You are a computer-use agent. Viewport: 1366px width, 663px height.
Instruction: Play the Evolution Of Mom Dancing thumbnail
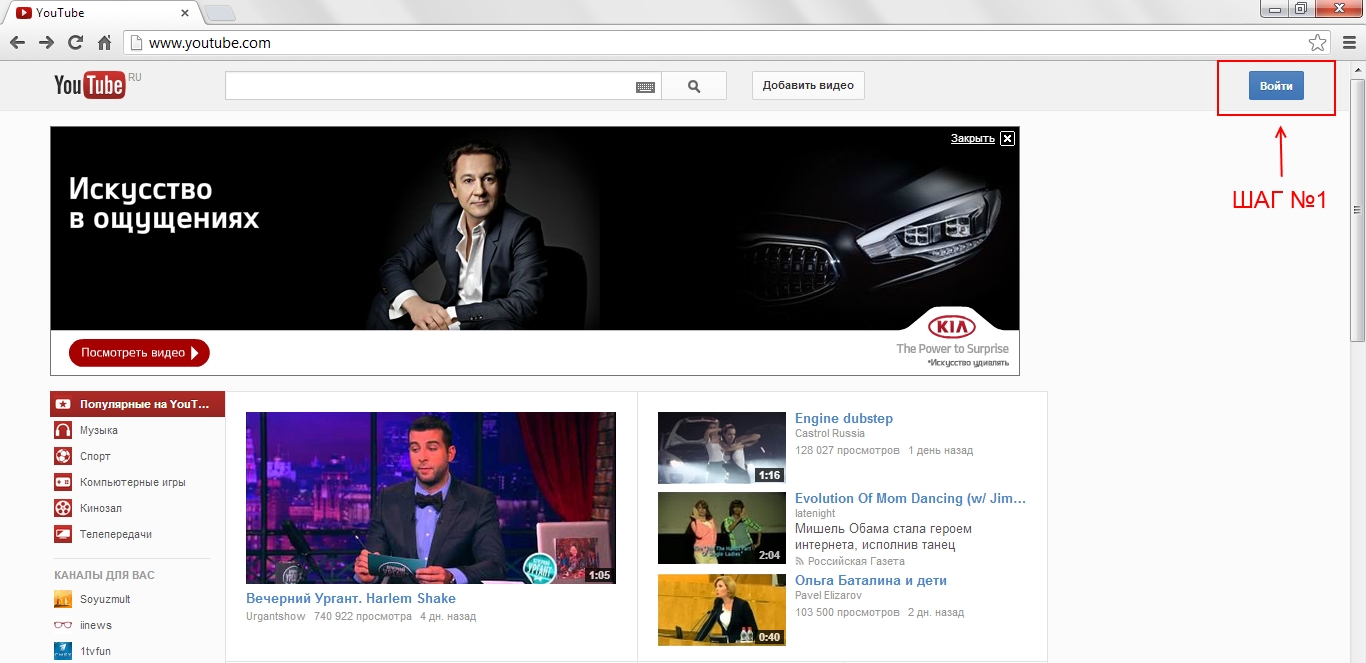pos(722,528)
